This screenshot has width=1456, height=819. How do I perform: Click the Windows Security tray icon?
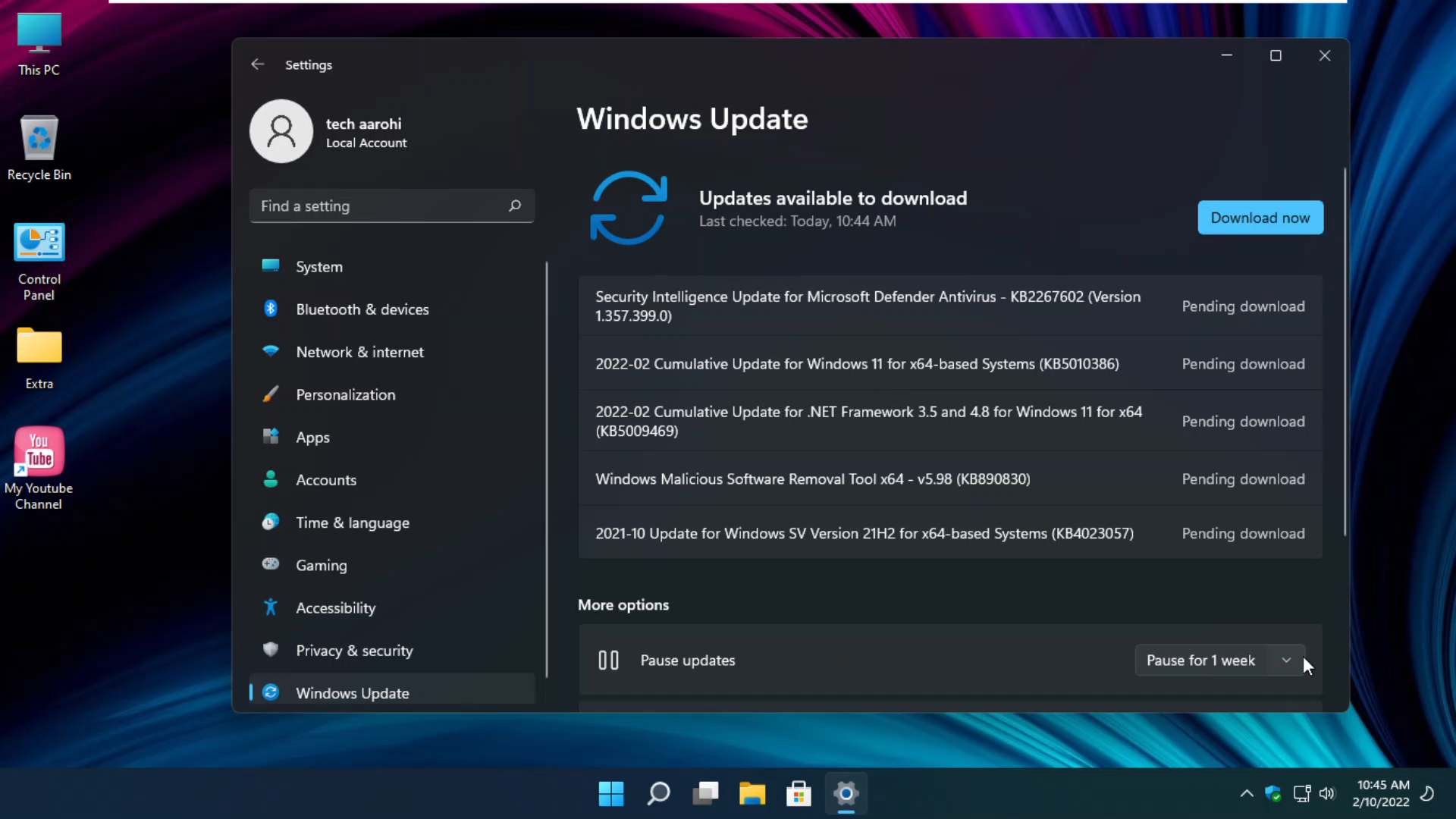coord(1273,794)
